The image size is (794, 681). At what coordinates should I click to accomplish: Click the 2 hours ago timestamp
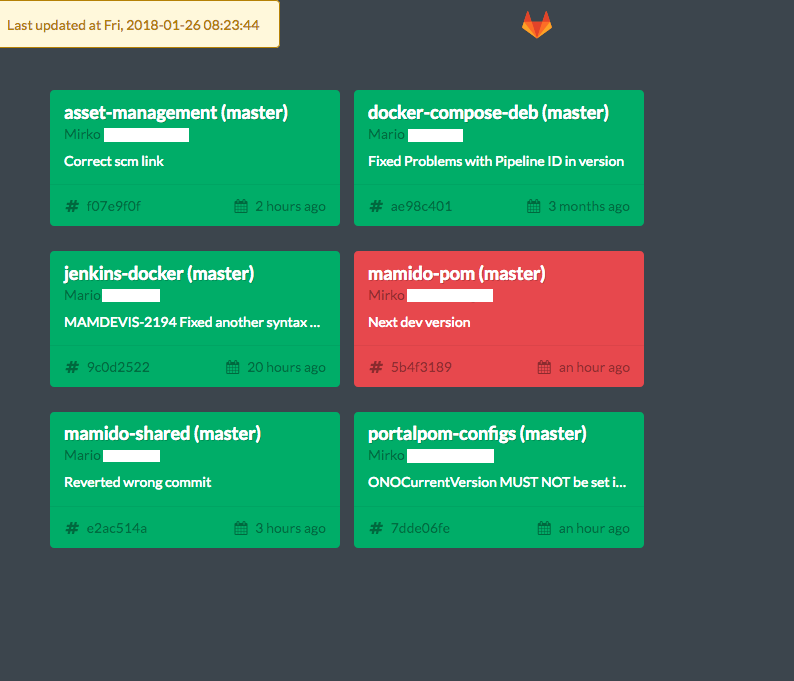[x=290, y=206]
